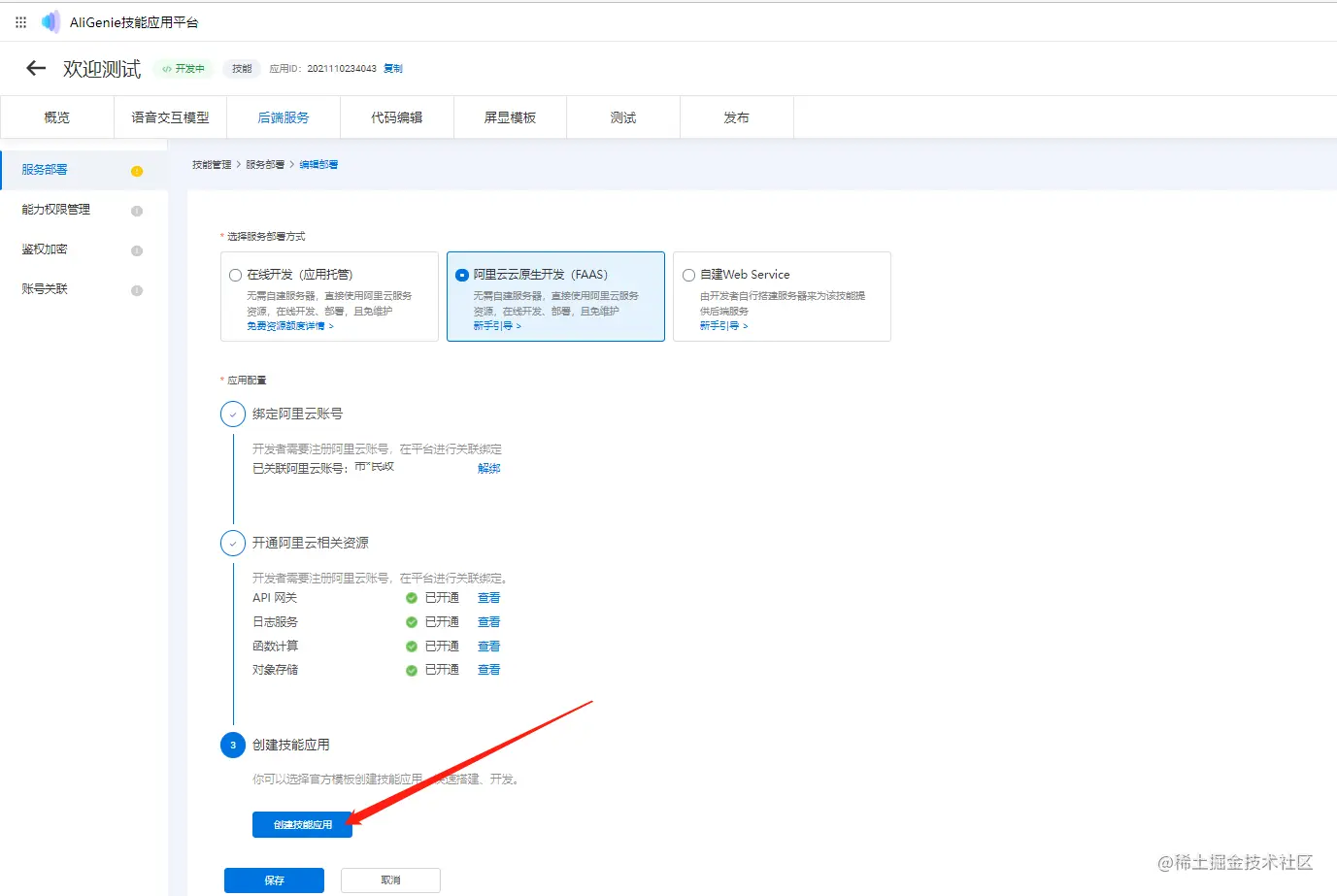Click the 编辑部署 breadcrumb

(x=318, y=165)
